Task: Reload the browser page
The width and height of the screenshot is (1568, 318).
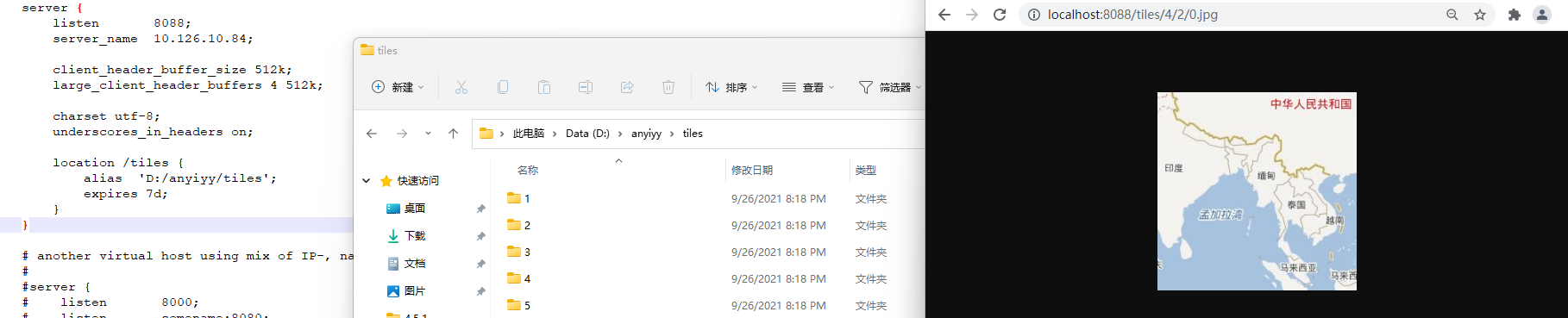Action: coord(1000,15)
